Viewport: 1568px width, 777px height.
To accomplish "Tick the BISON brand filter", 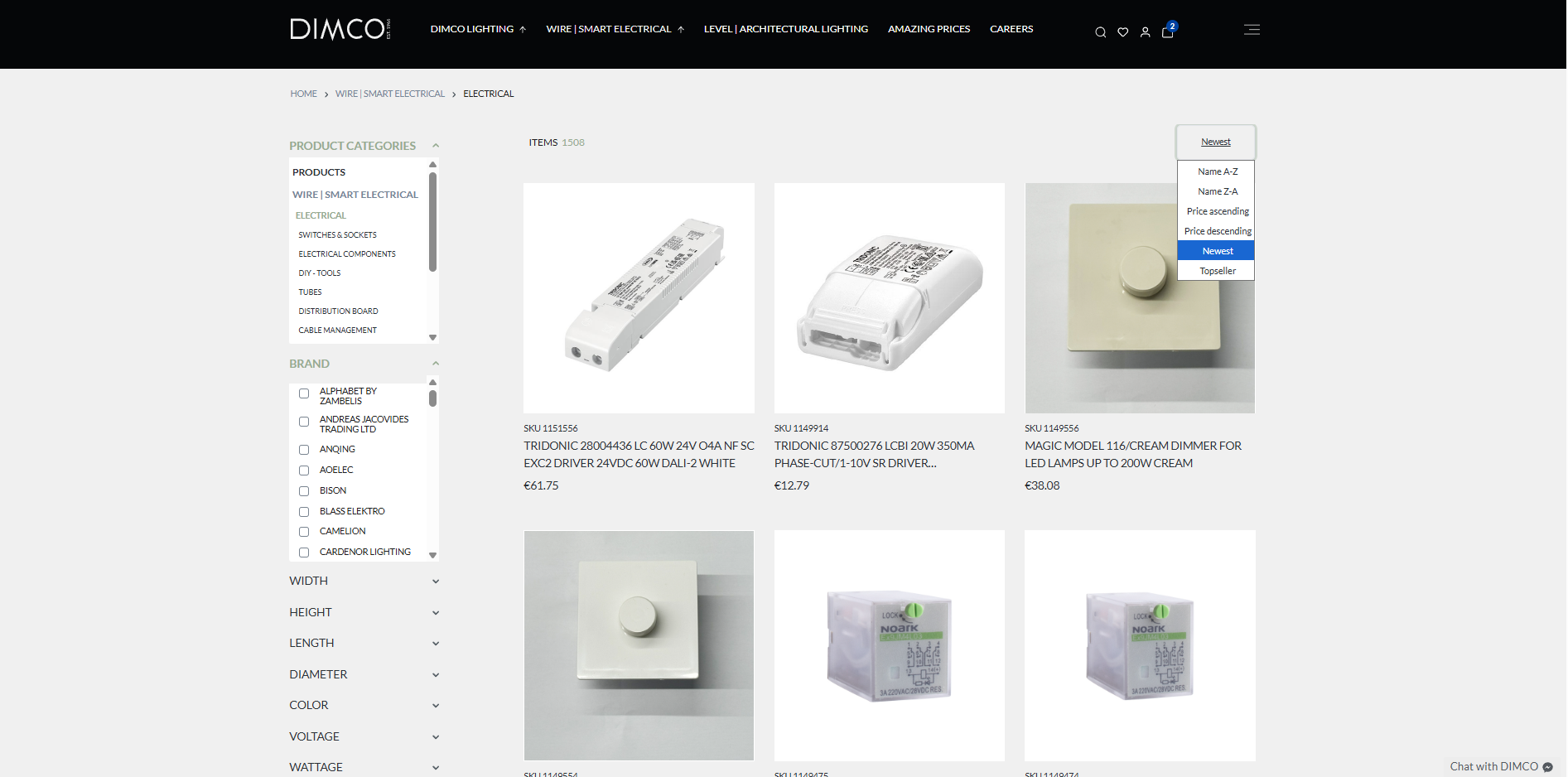I will click(x=304, y=491).
